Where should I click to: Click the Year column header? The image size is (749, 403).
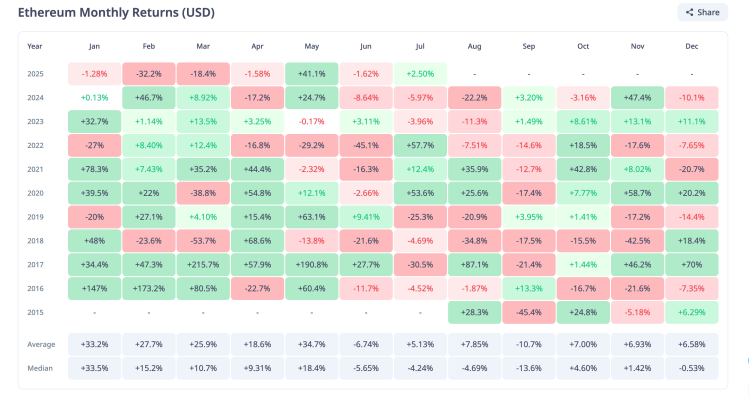pyautogui.click(x=35, y=46)
